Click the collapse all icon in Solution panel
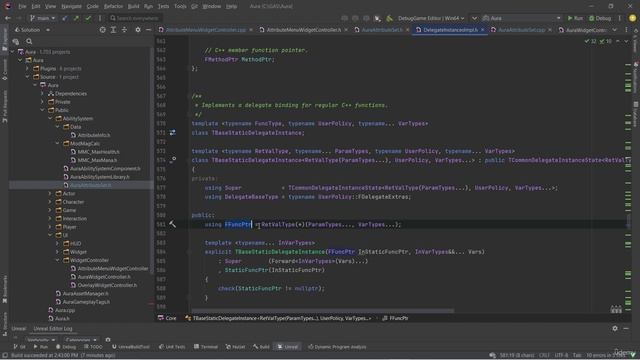The height and width of the screenshot is (360, 640). coord(124,30)
